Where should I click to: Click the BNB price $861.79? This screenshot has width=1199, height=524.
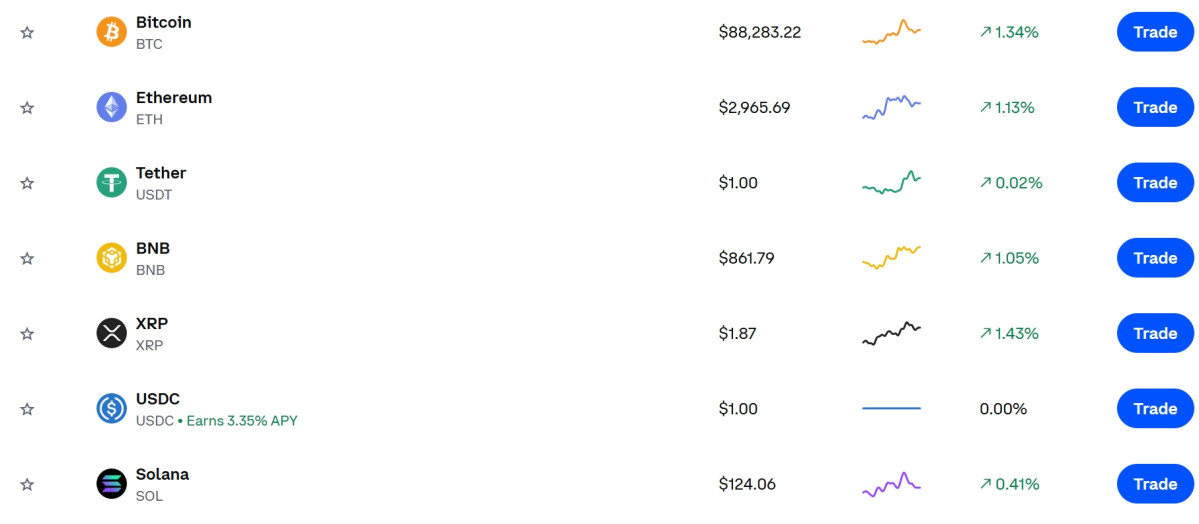pyautogui.click(x=746, y=258)
